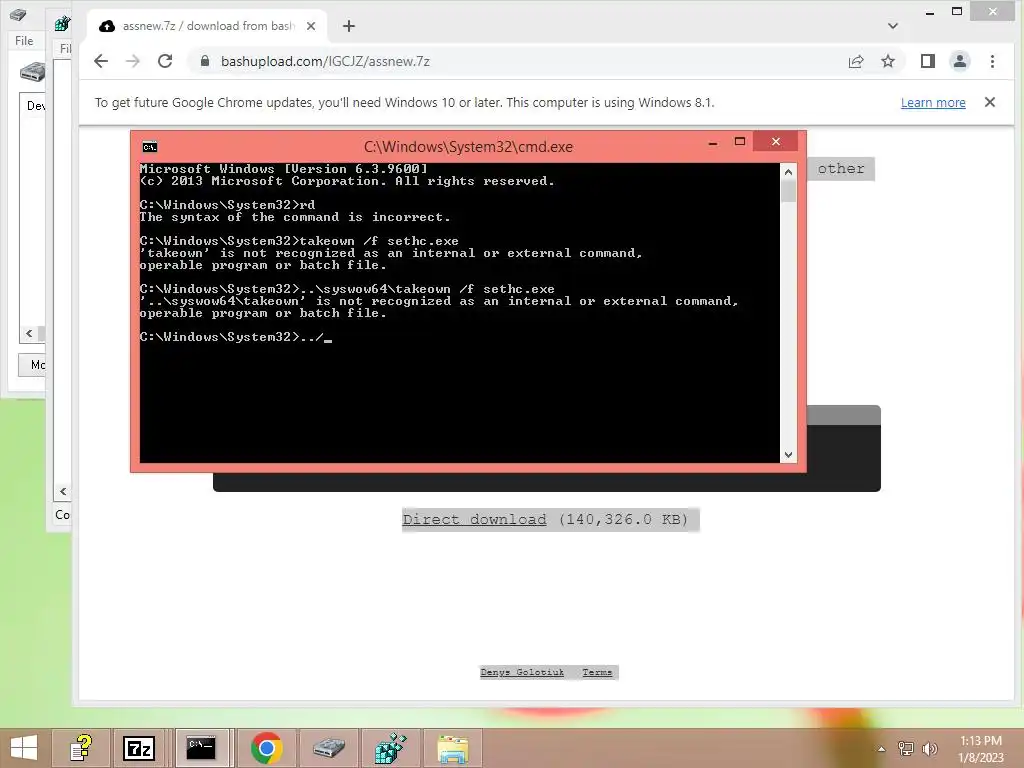Show hidden tray icons arrow
1024x768 pixels.
881,749
